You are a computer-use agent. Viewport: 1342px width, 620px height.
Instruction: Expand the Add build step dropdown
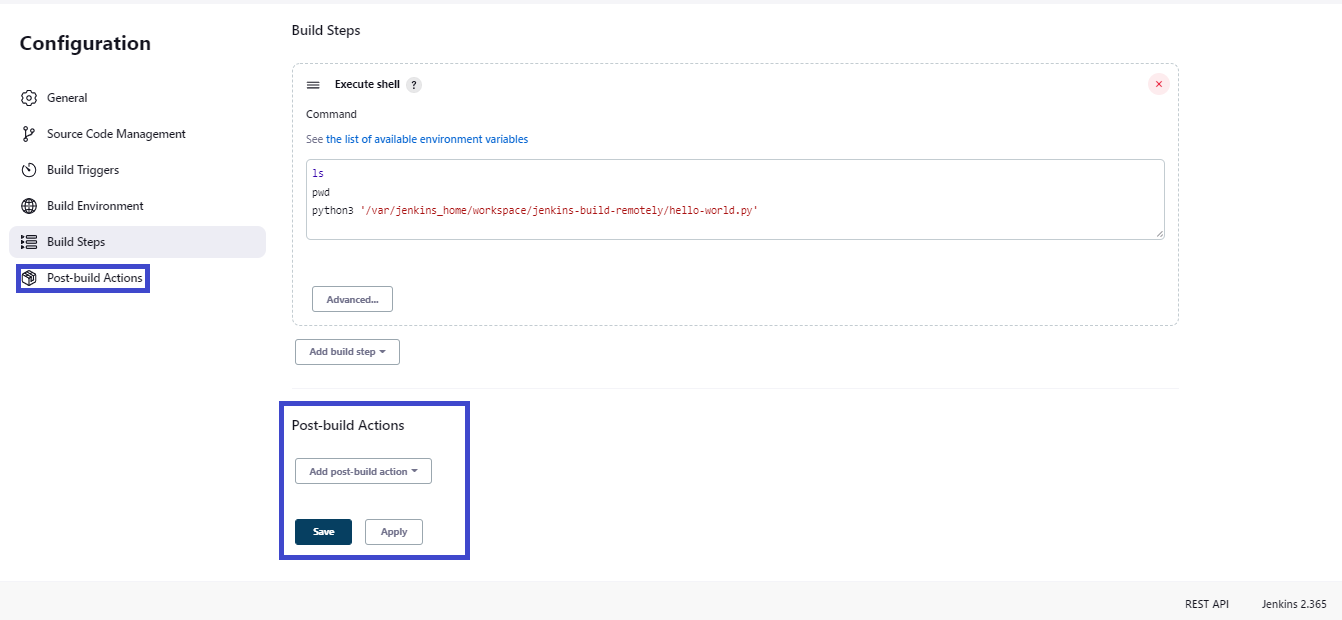click(347, 352)
